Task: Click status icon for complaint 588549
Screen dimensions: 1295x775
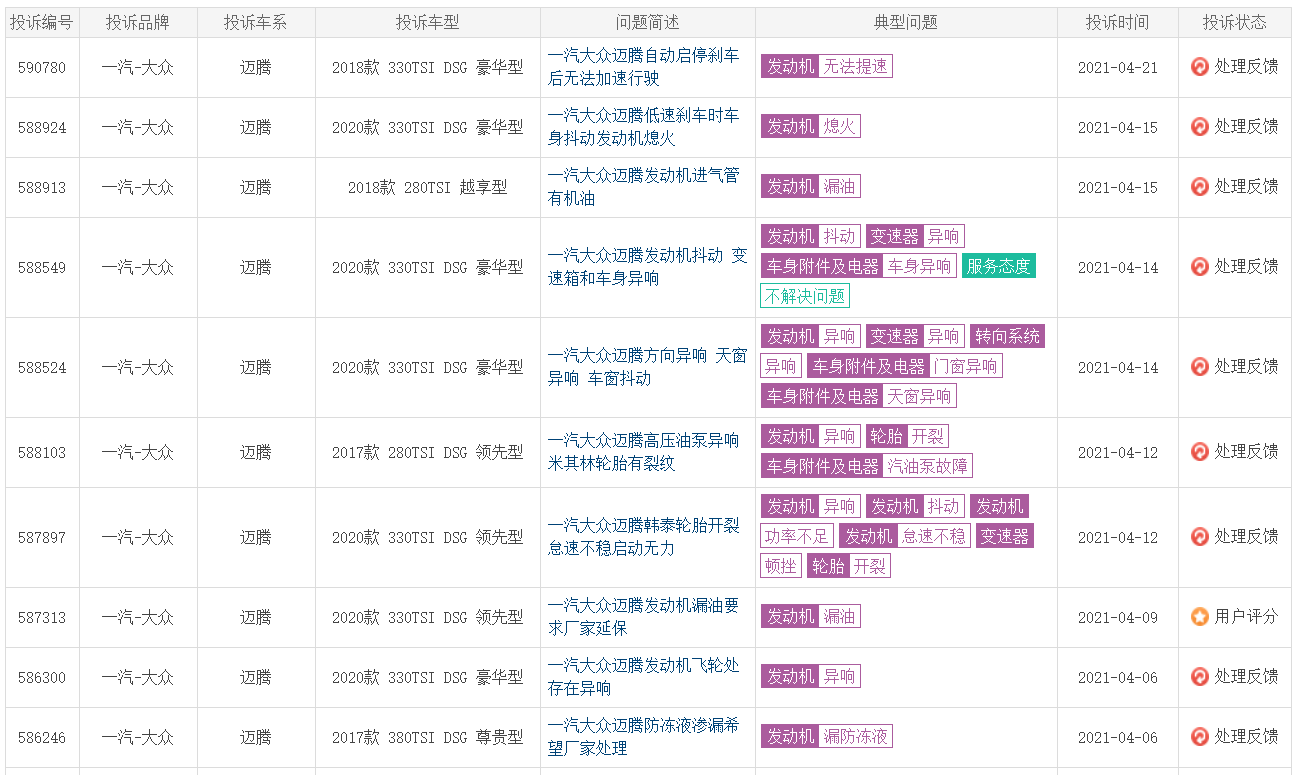Action: (1200, 267)
